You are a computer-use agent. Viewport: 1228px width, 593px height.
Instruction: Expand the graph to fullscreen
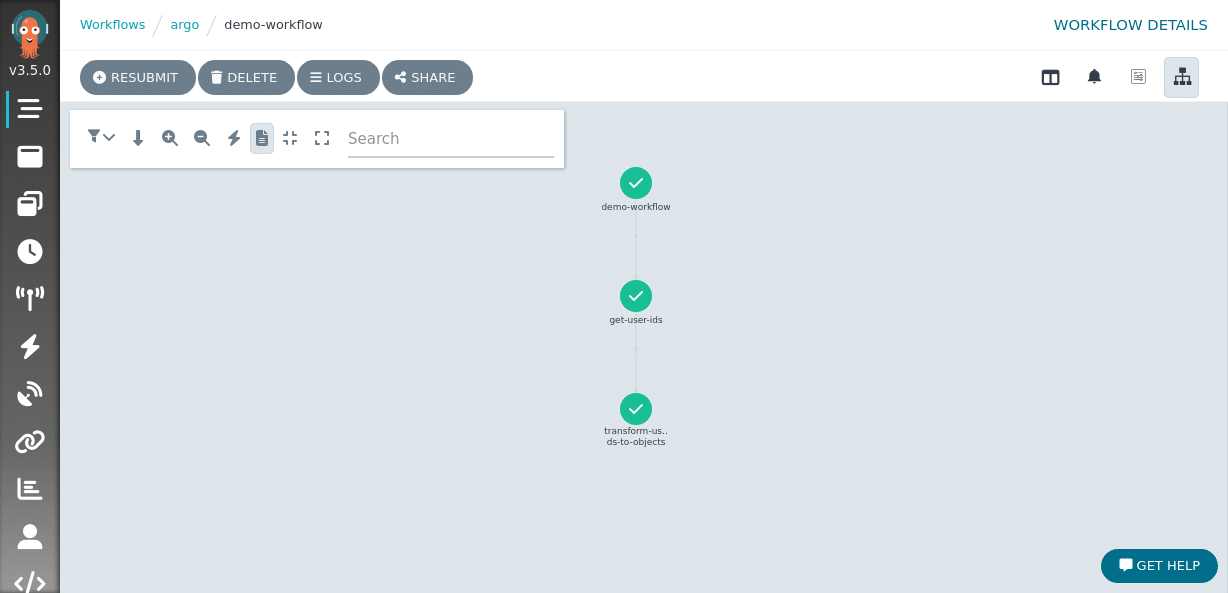[322, 138]
